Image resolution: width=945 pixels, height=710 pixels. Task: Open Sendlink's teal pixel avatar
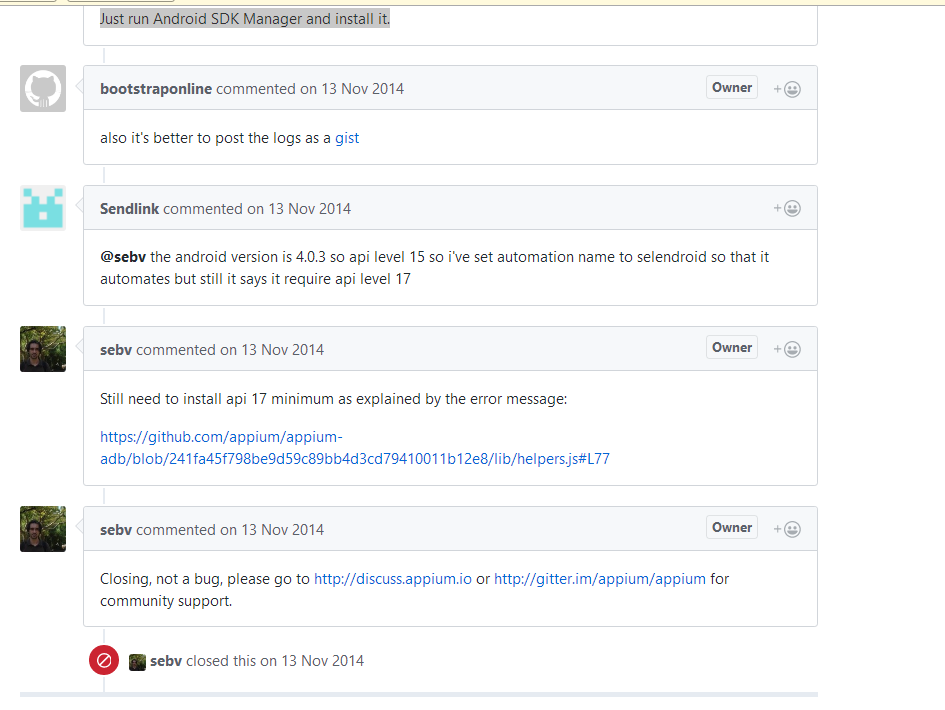click(x=43, y=209)
